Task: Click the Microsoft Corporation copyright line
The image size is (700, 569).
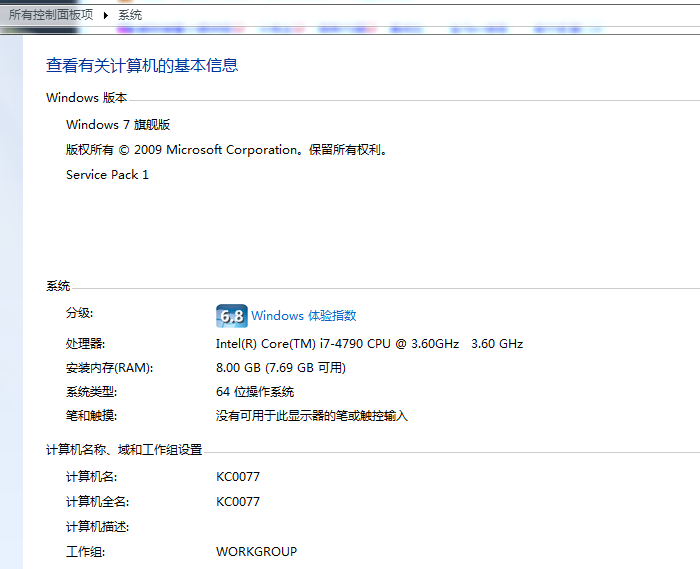Action: [x=226, y=150]
